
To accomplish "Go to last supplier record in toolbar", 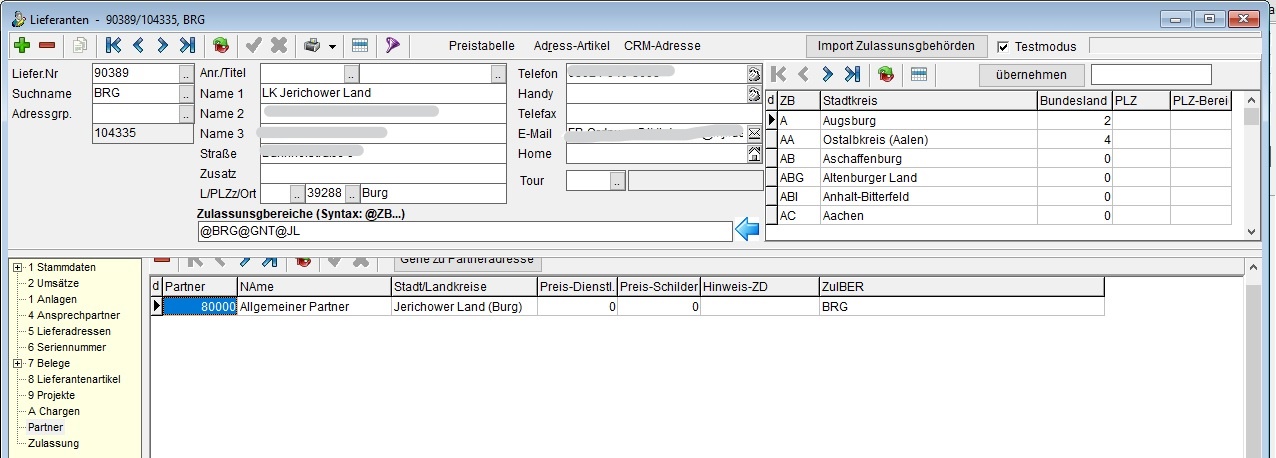I will coord(187,46).
